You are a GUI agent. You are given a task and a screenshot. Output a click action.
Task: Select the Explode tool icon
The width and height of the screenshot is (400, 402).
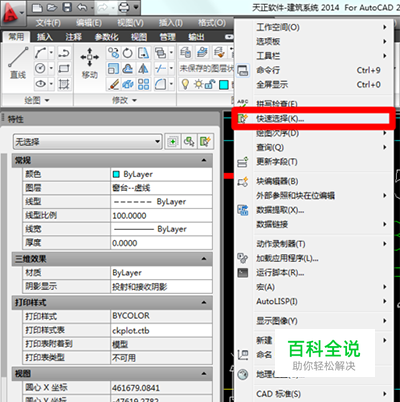pos(128,84)
